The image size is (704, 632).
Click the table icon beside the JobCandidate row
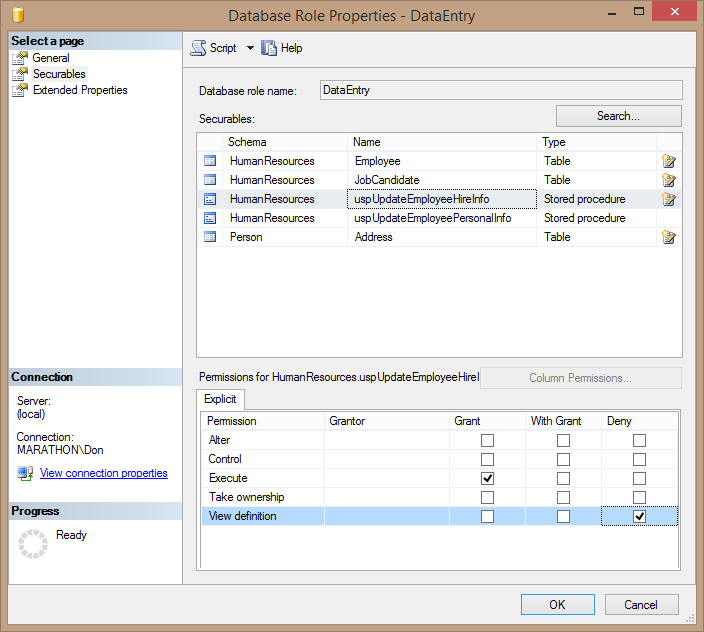pyautogui.click(x=210, y=180)
